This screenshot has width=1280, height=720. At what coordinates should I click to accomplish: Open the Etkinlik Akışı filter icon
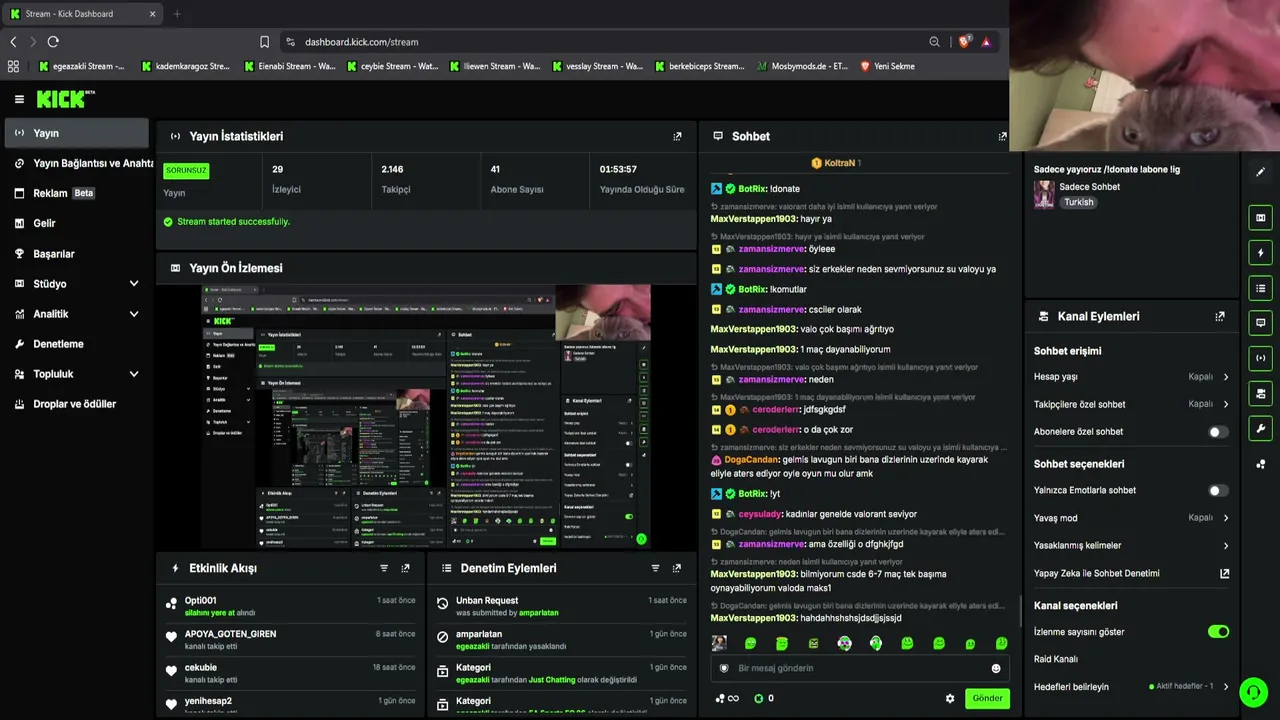[x=384, y=568]
